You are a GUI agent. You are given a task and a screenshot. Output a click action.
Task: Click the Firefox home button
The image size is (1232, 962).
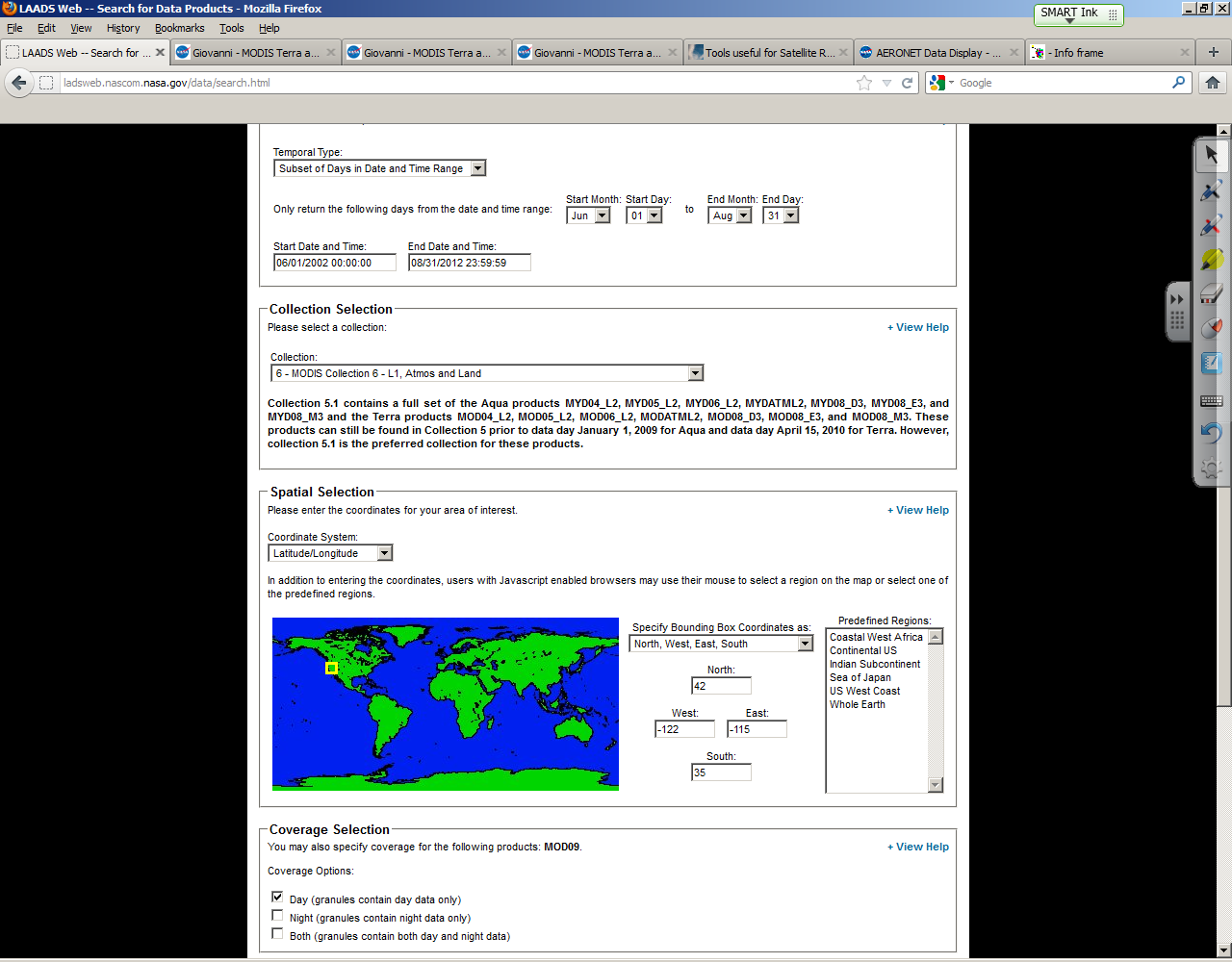(1213, 83)
